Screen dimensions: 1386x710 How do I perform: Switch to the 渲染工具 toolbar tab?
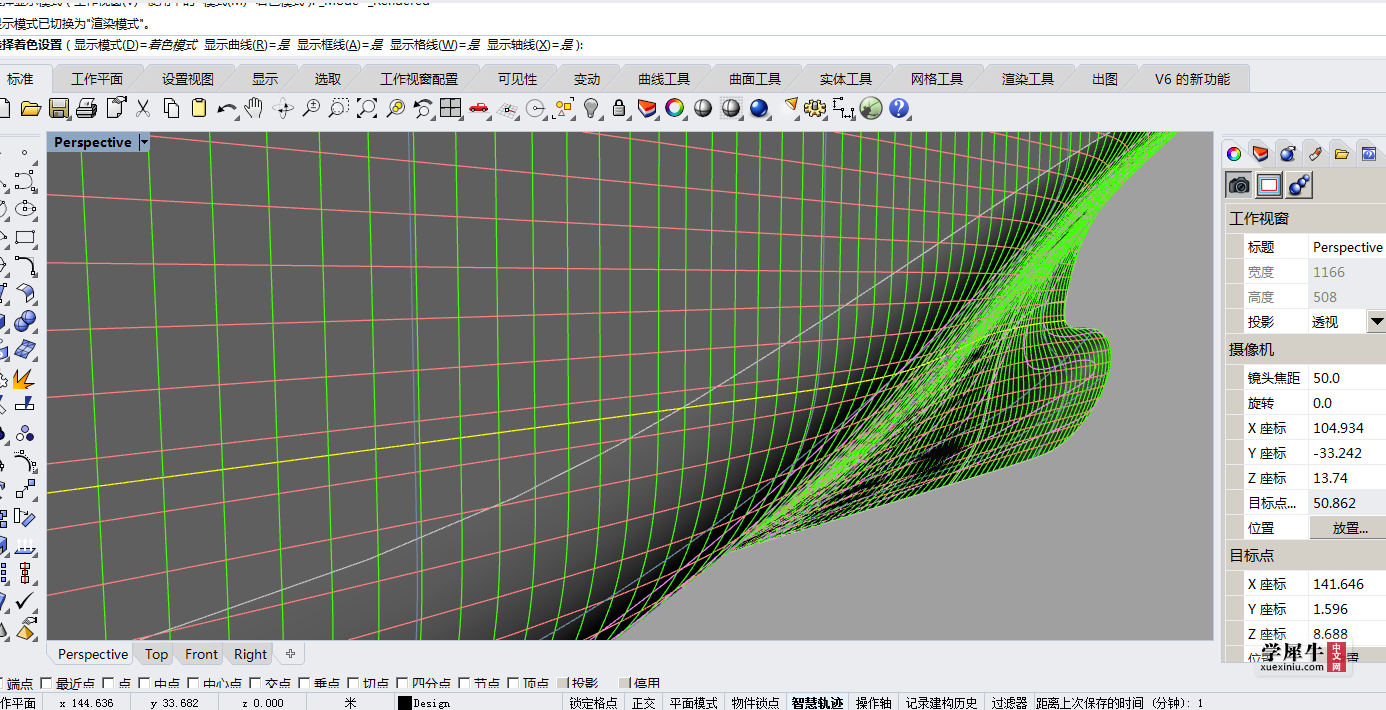(1028, 79)
